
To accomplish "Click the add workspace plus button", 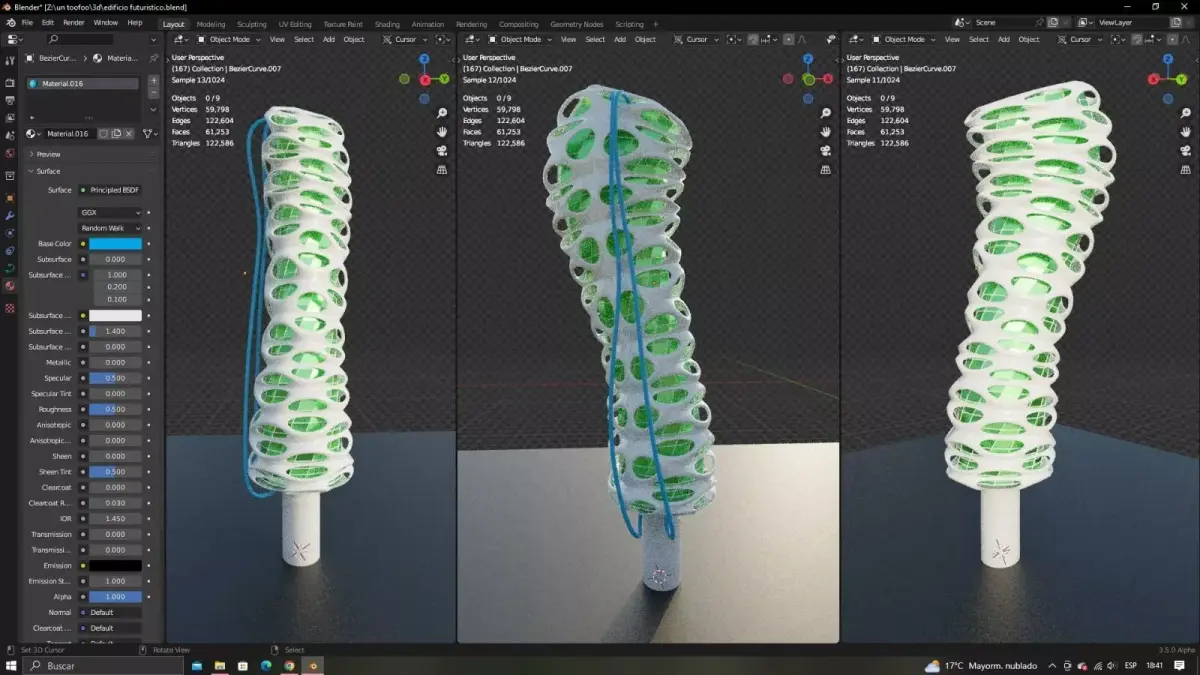I will coord(656,24).
